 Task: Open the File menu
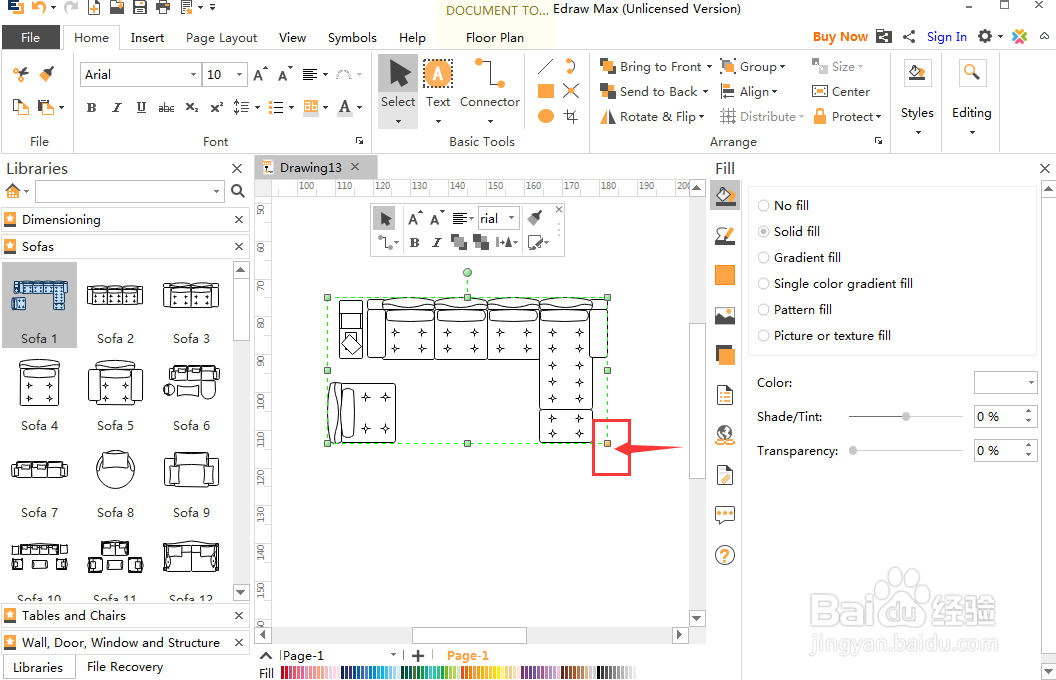[x=30, y=38]
